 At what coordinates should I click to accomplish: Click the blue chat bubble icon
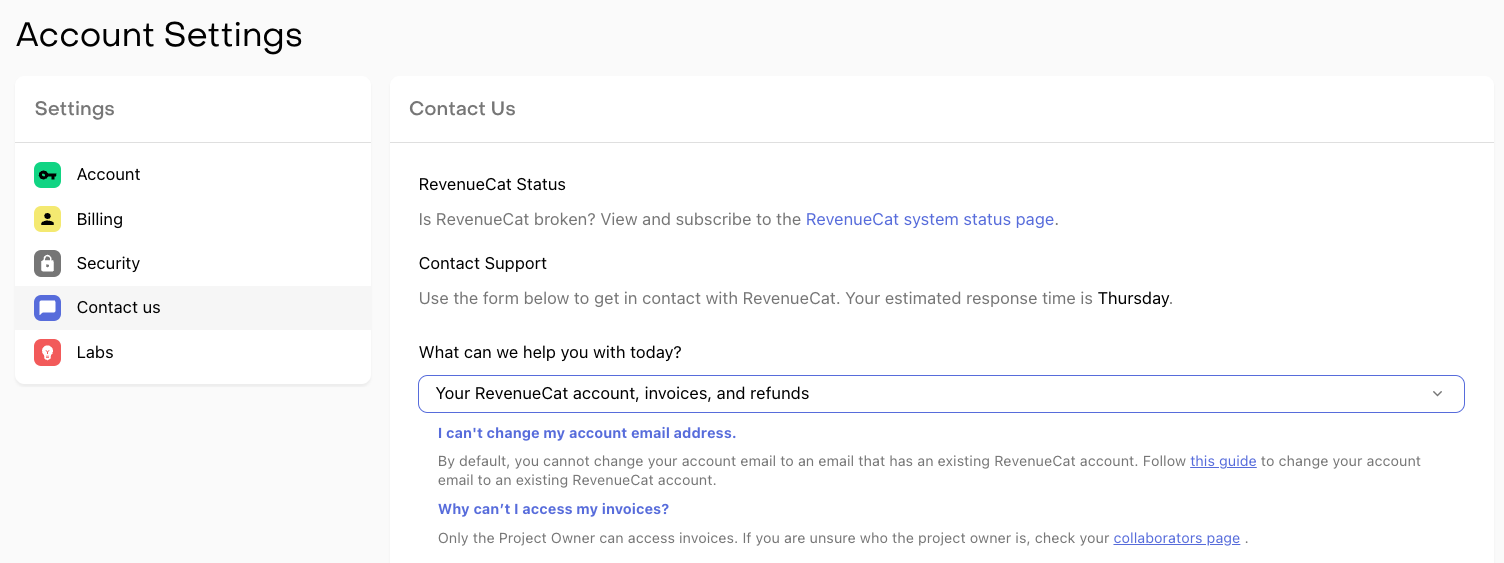click(47, 308)
